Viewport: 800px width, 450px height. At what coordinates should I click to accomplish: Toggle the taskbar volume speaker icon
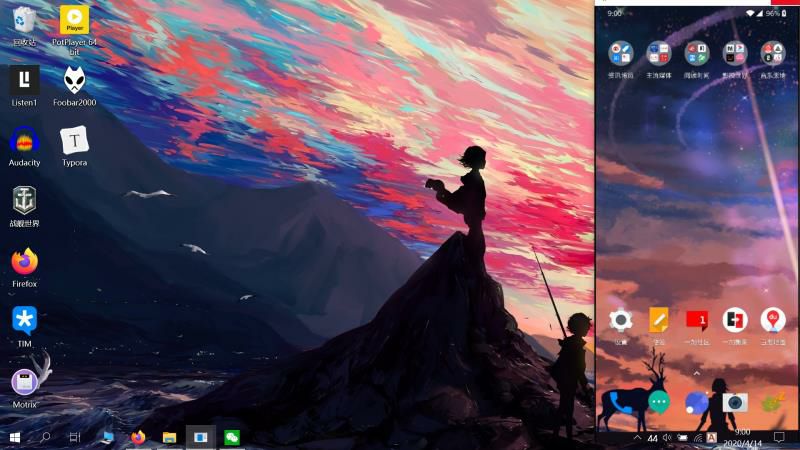(x=667, y=438)
